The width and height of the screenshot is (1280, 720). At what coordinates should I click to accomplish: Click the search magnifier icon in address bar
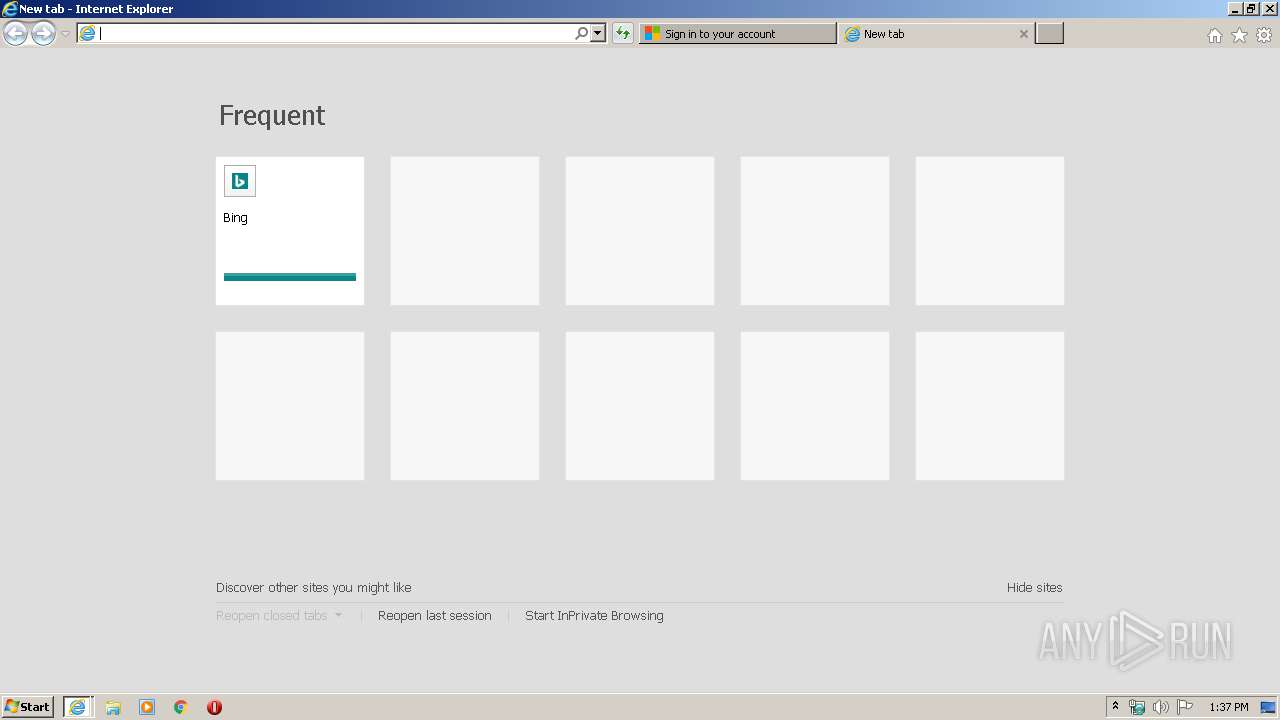tap(581, 33)
